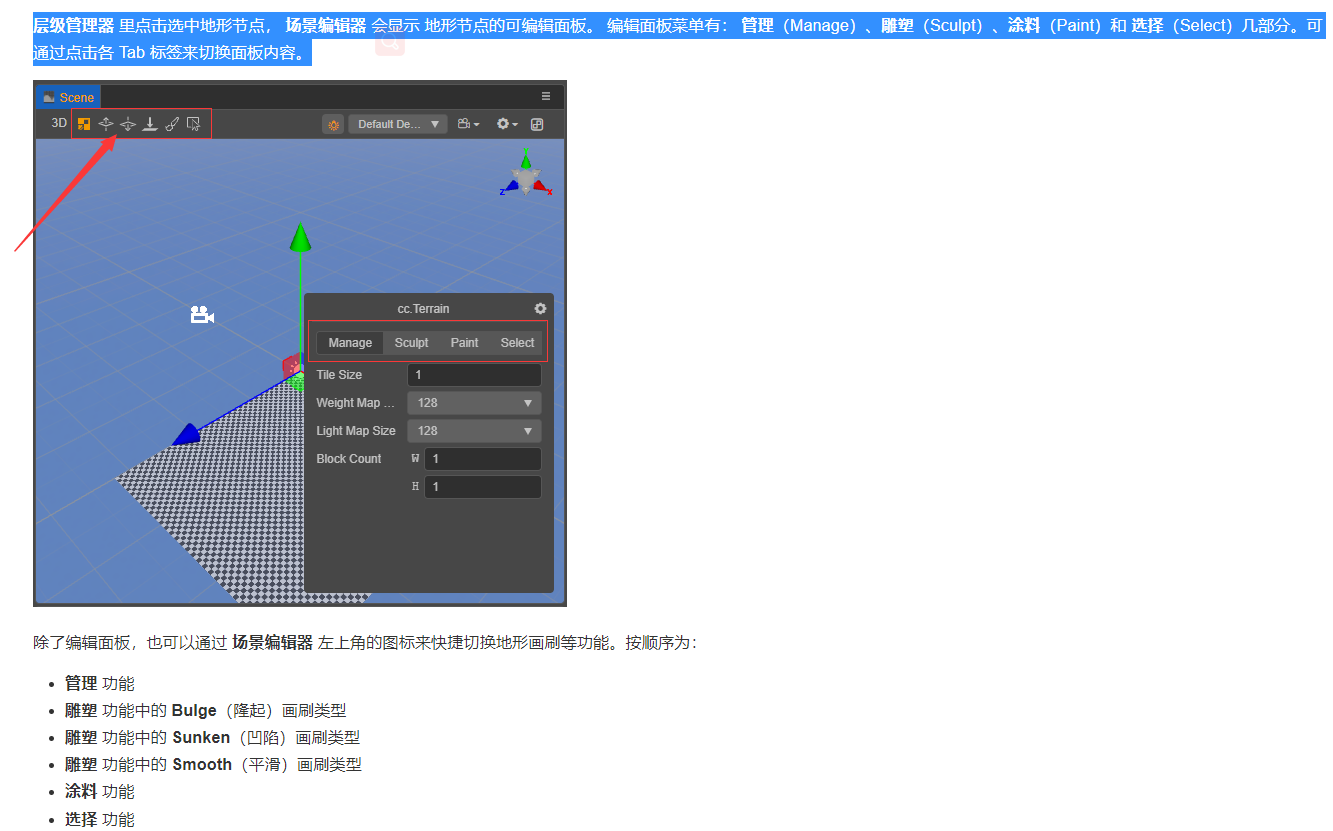Click the cc.Terrain panel title
1333x831 pixels.
(x=424, y=309)
